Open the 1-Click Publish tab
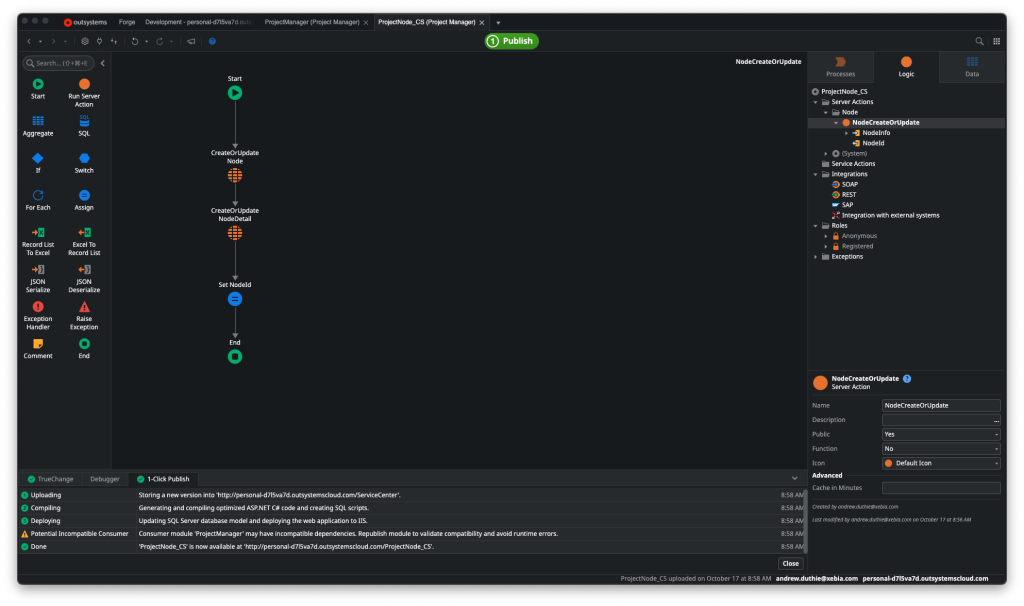This screenshot has height=606, width=1024. point(163,479)
